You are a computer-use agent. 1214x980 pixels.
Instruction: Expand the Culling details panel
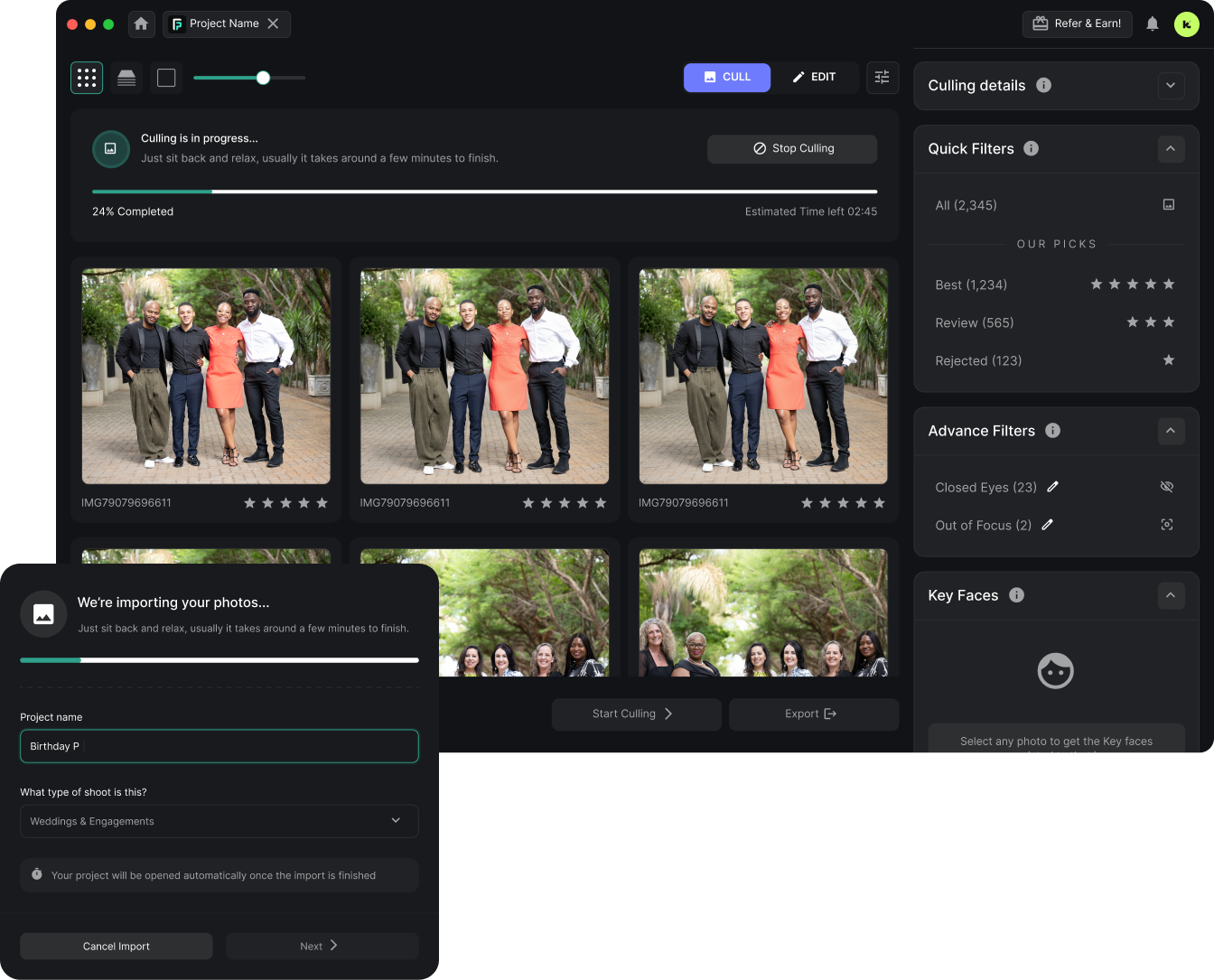1171,86
